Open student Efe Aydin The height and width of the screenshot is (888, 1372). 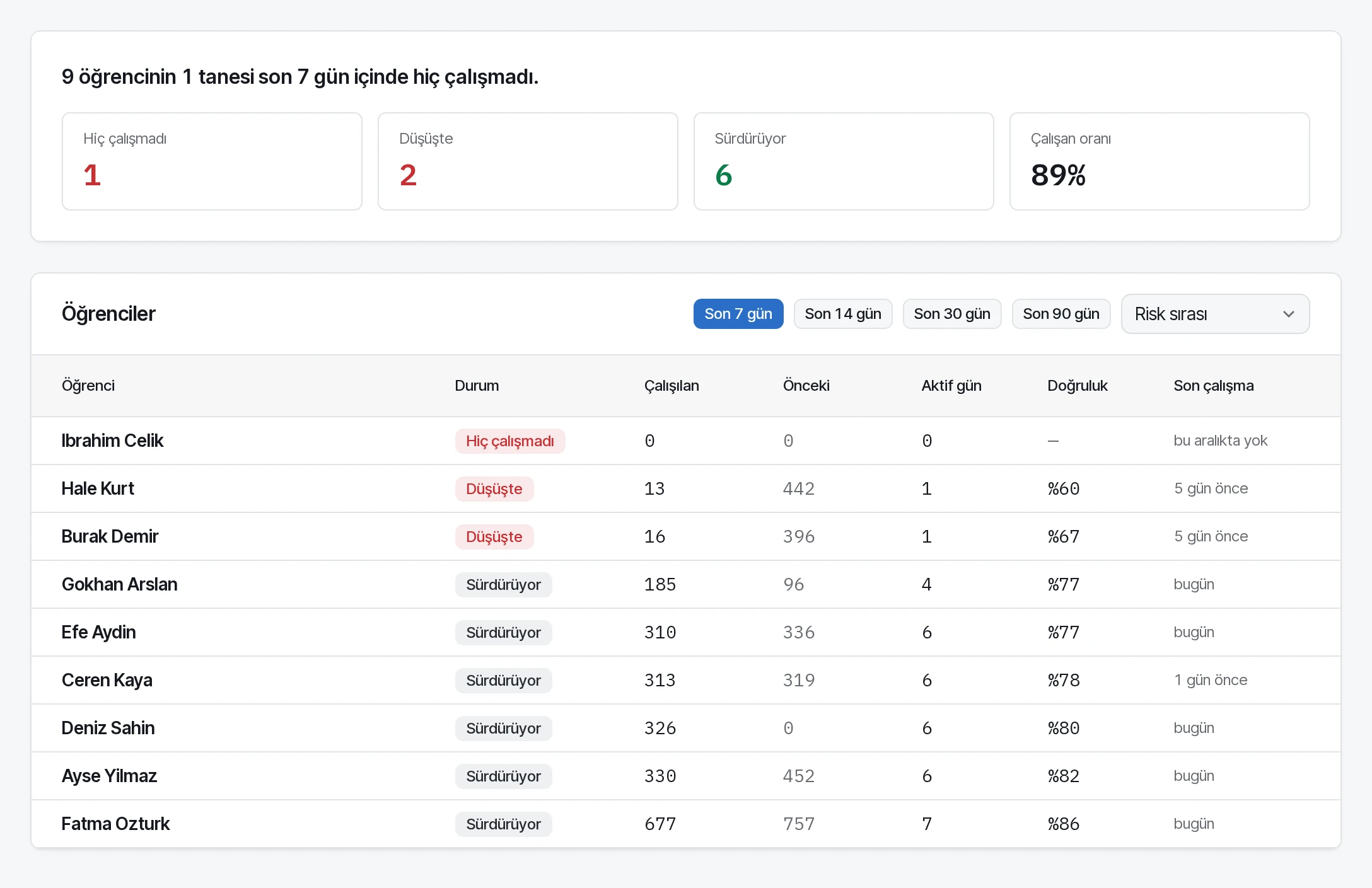(98, 632)
